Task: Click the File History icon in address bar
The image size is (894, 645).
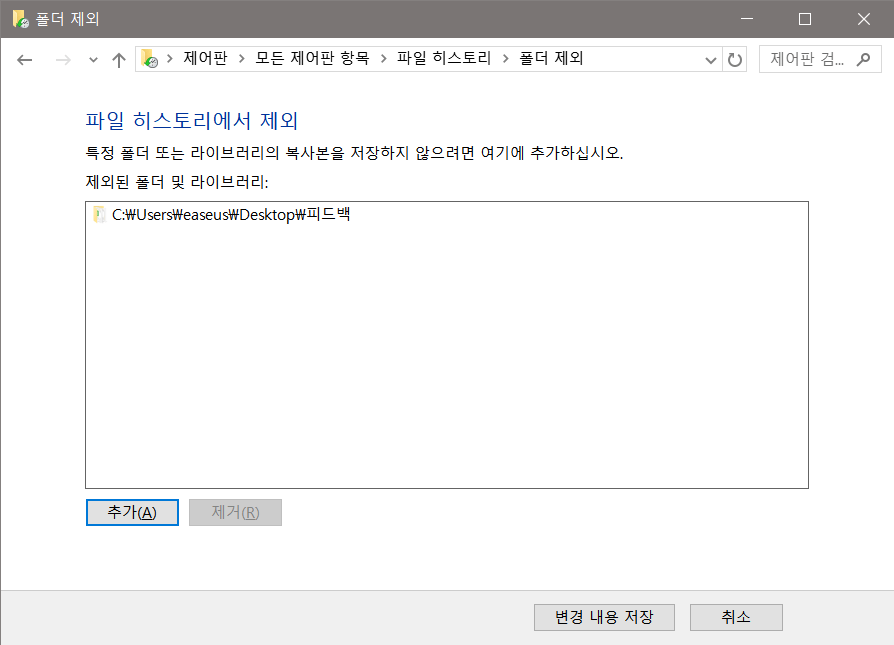Action: click(x=149, y=58)
